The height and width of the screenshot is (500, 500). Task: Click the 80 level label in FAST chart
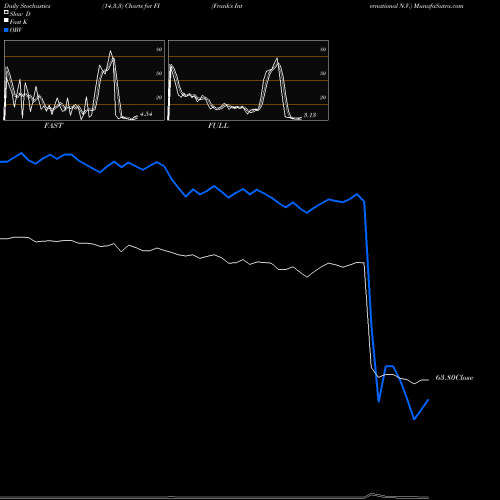click(x=159, y=49)
